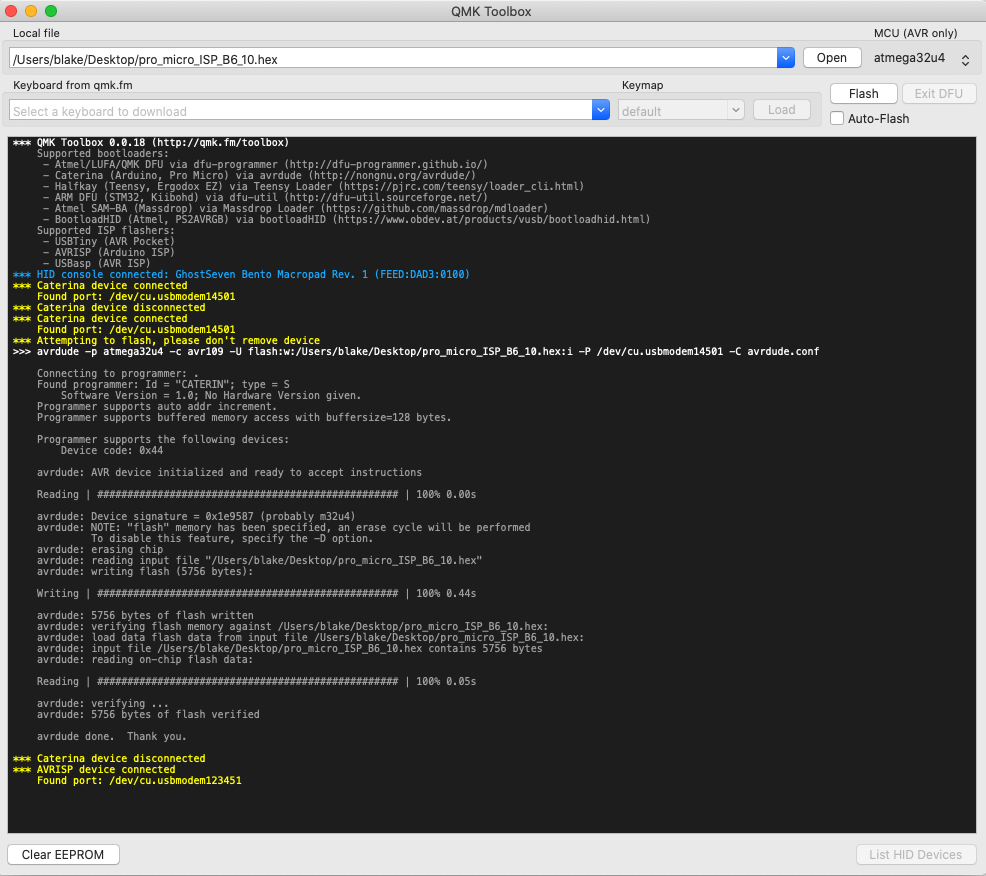Click the 'QMK Toolbox 0.0.18' header line
Screen dimensions: 986x876
pos(151,142)
